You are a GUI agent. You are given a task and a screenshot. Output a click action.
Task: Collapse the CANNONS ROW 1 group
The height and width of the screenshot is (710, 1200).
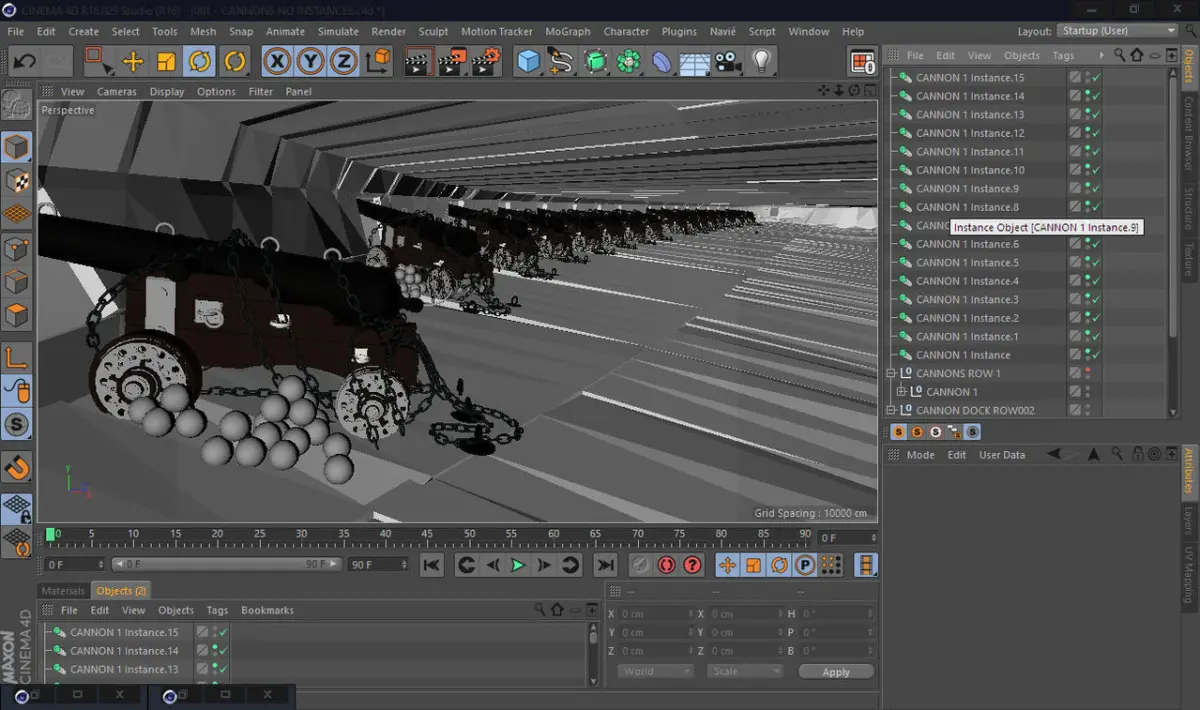click(891, 373)
